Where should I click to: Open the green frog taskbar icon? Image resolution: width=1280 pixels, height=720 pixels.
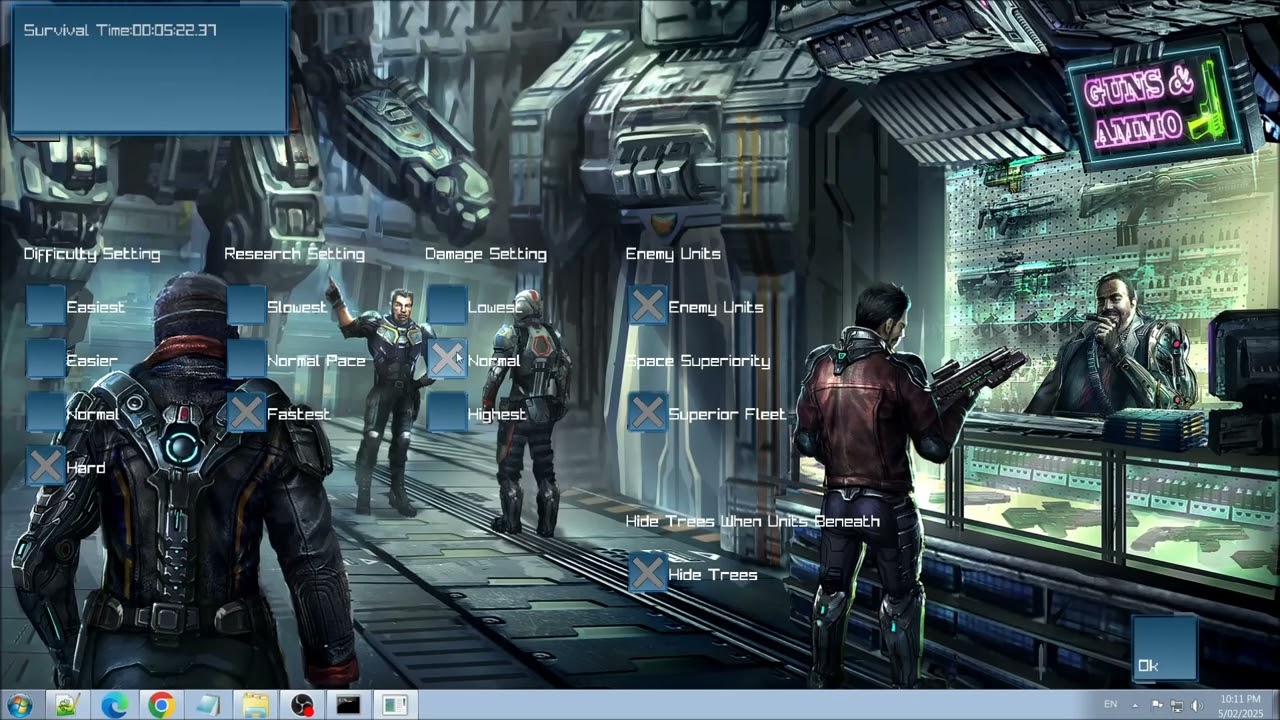pyautogui.click(x=67, y=705)
